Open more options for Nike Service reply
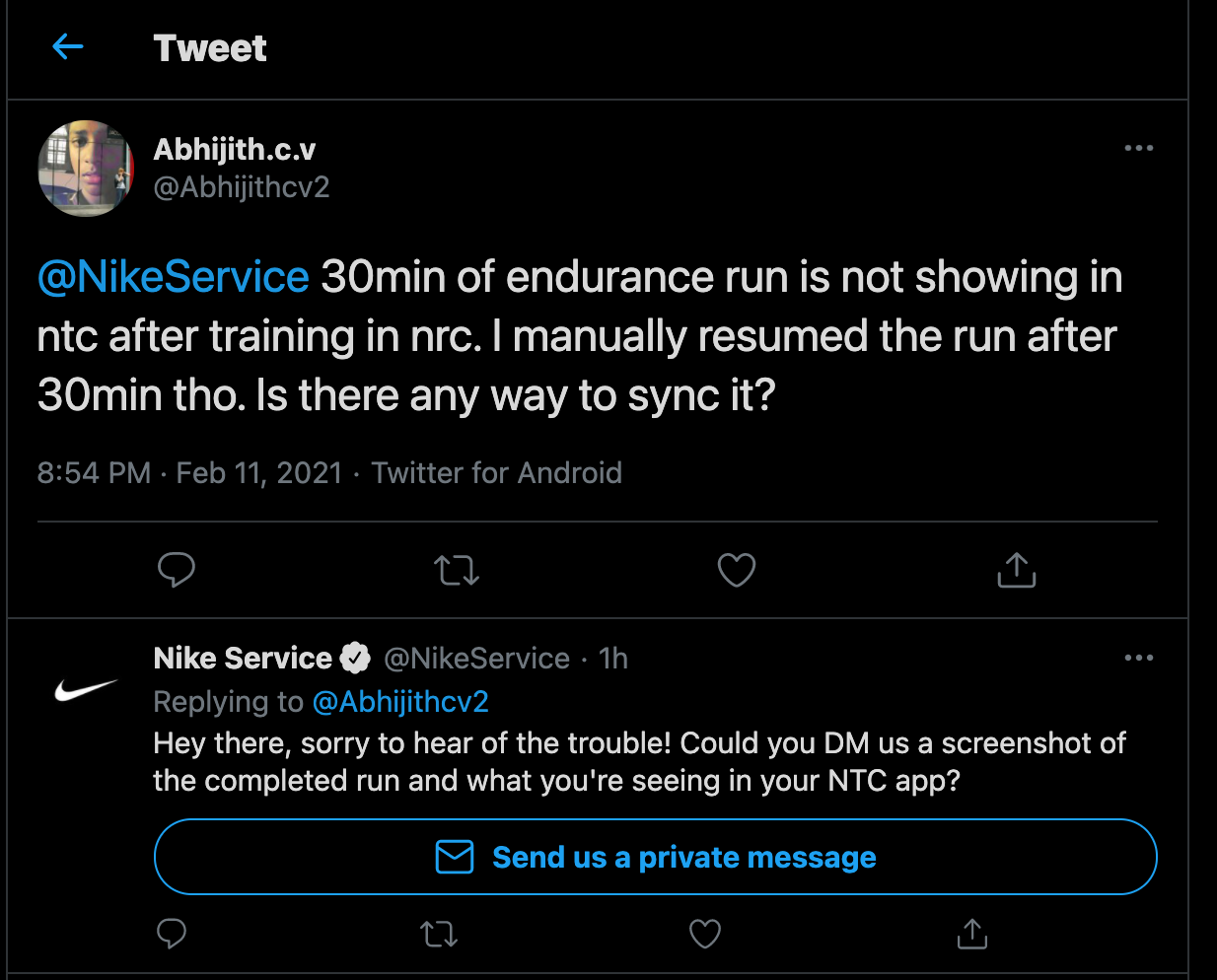This screenshot has width=1217, height=980. (1138, 658)
